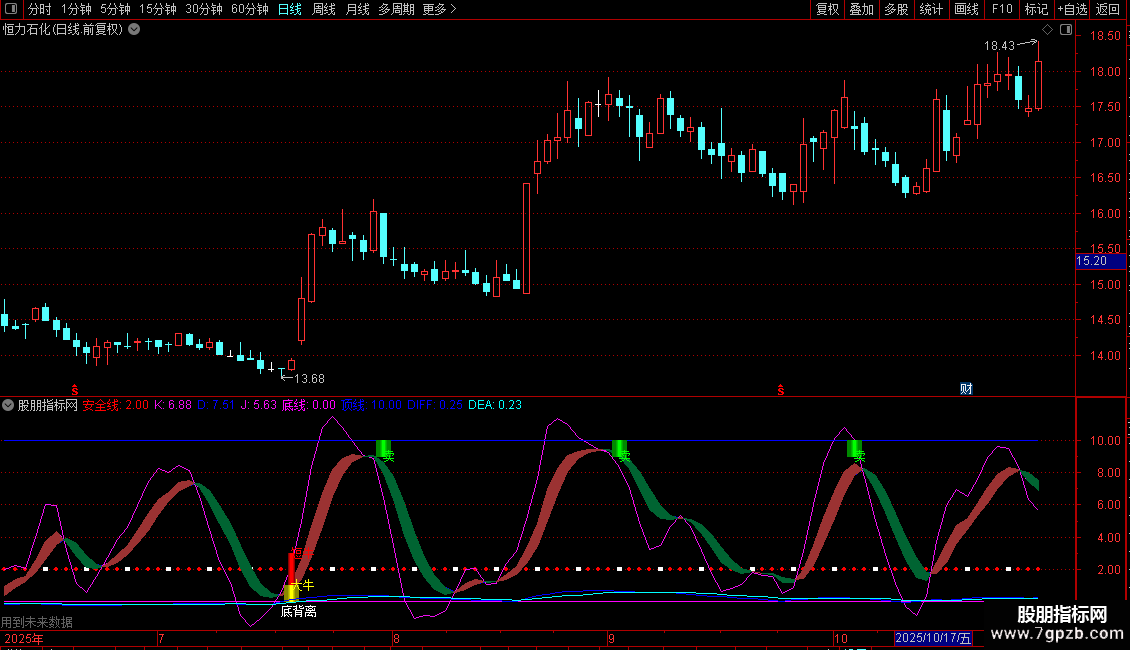Screen dimensions: 1130x650
Task: Toggle the left sidebar panel icon
Action: tap(11, 9)
